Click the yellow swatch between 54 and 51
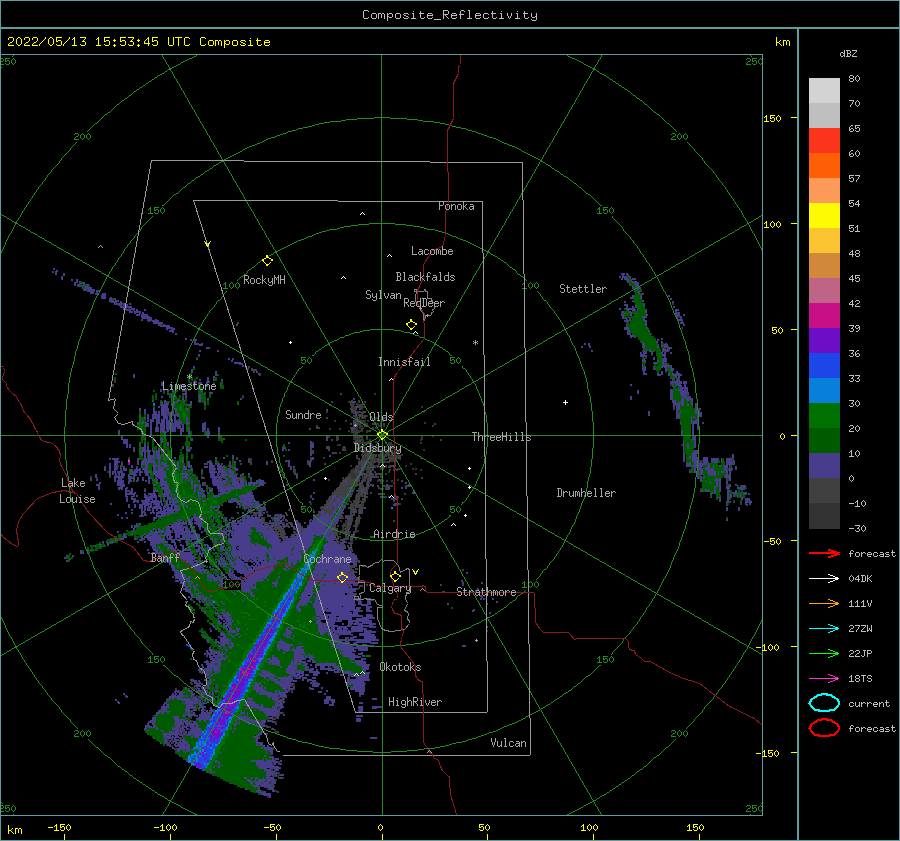Screen dimensions: 900x841 (824, 216)
